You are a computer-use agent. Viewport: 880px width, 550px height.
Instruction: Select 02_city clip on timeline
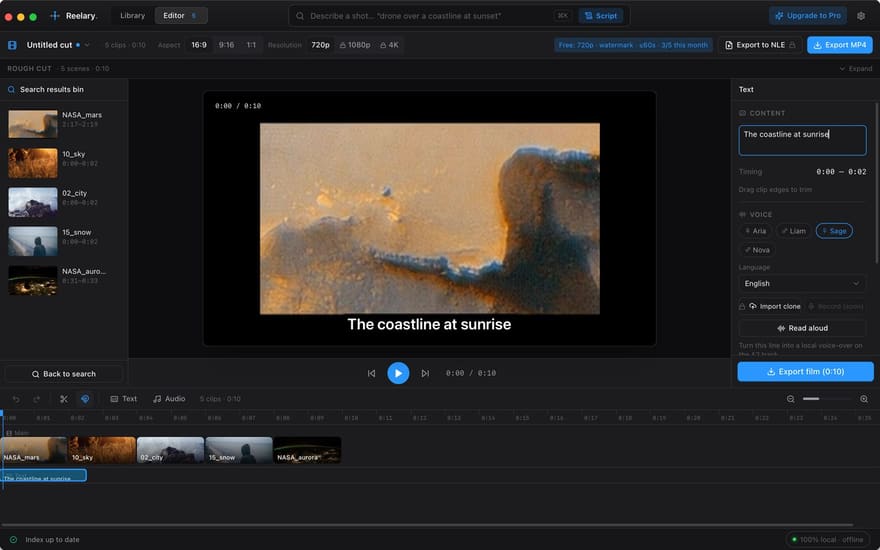tap(171, 450)
